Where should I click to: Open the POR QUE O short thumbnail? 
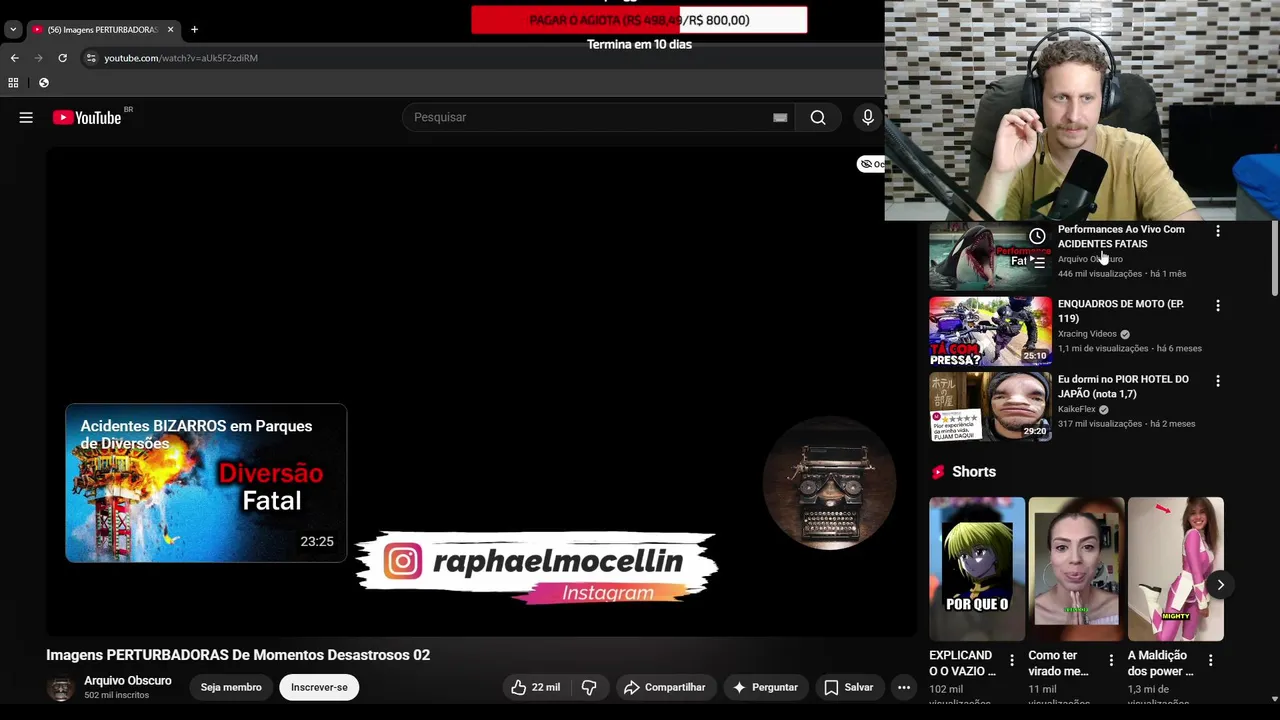(x=977, y=569)
